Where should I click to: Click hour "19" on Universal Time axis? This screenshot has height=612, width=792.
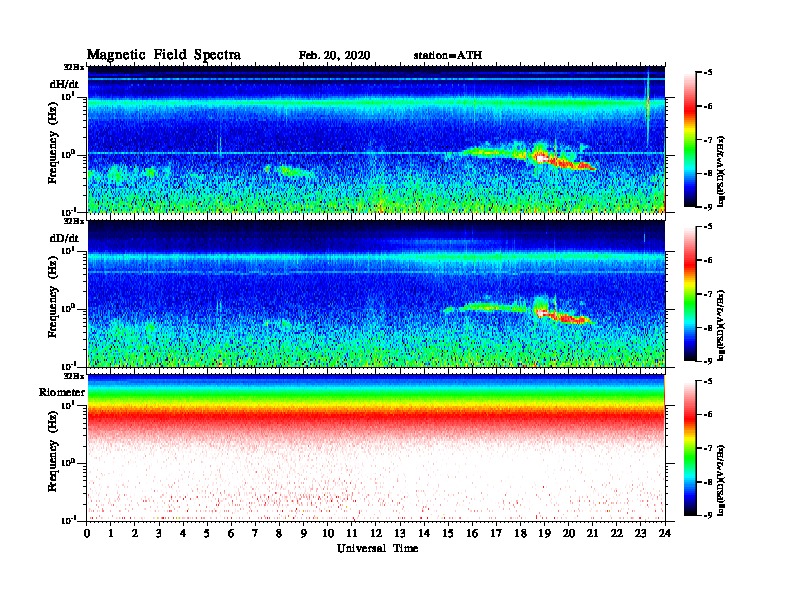(x=544, y=533)
